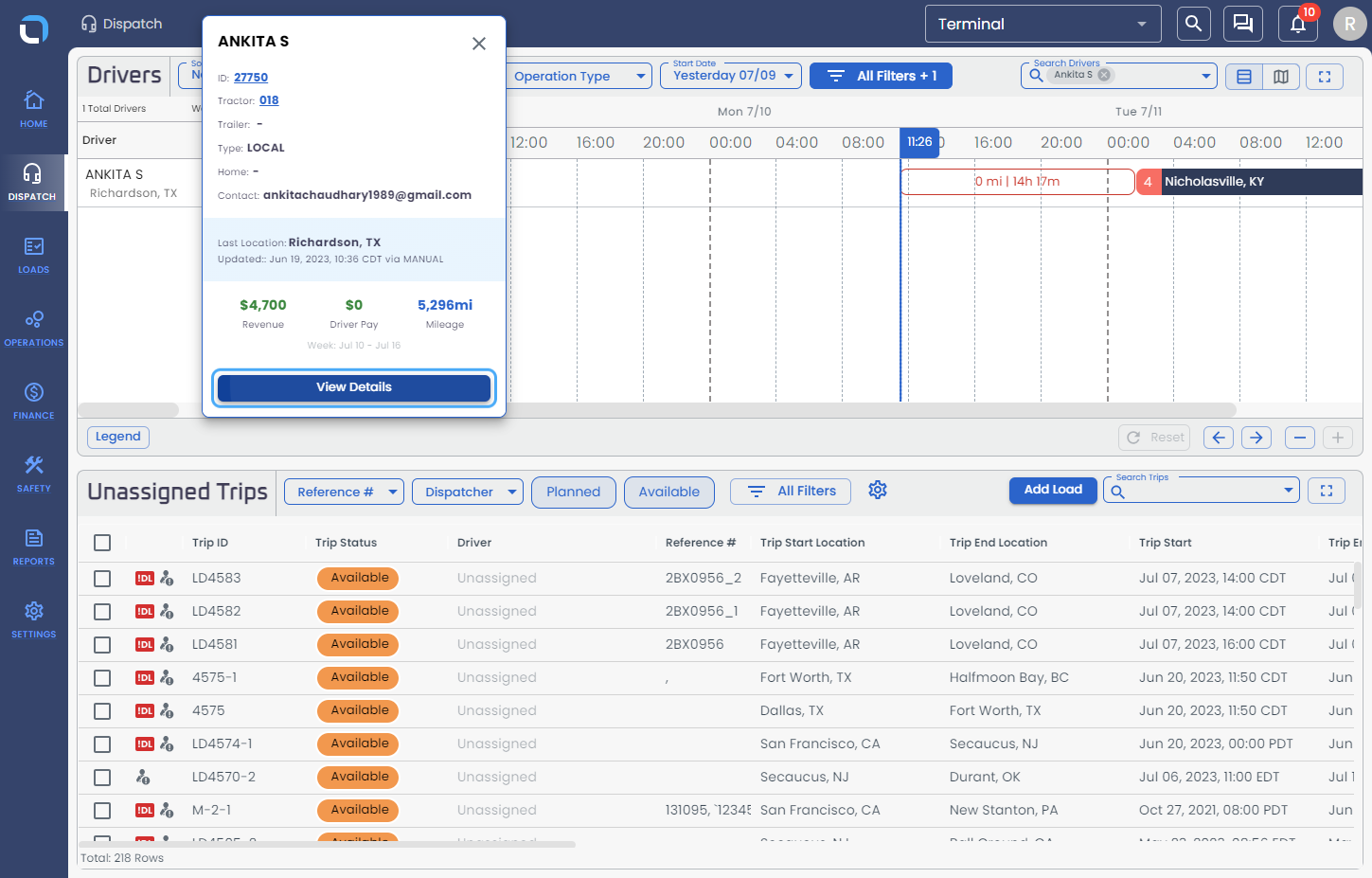Open driver ID 27750 link
The height and width of the screenshot is (878, 1372).
(x=251, y=78)
